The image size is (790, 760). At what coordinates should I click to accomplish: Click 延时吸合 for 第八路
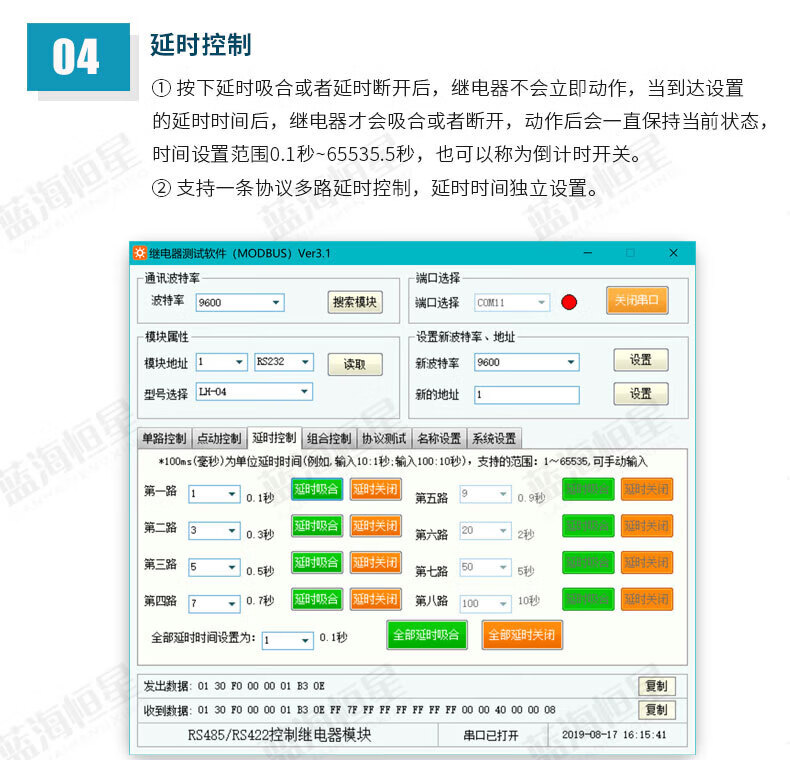pyautogui.click(x=588, y=599)
